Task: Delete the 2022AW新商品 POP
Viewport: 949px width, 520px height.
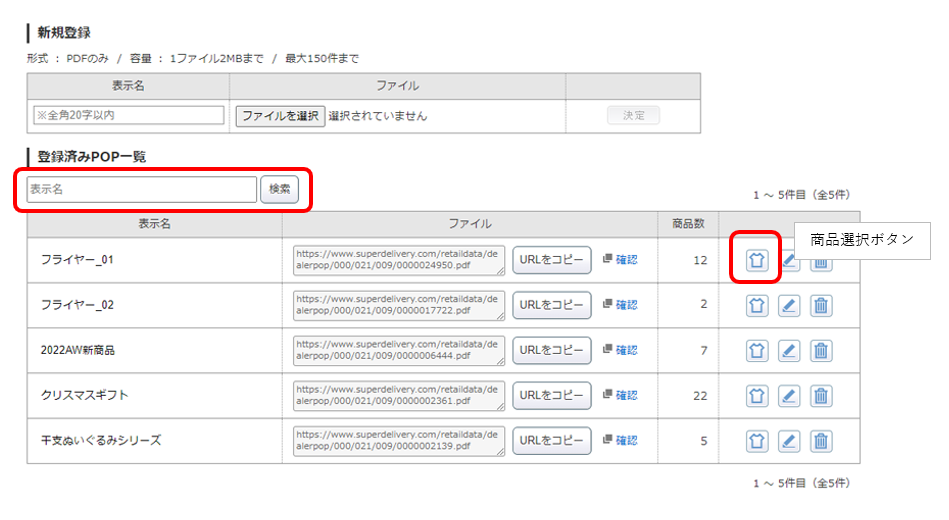Action: click(821, 351)
